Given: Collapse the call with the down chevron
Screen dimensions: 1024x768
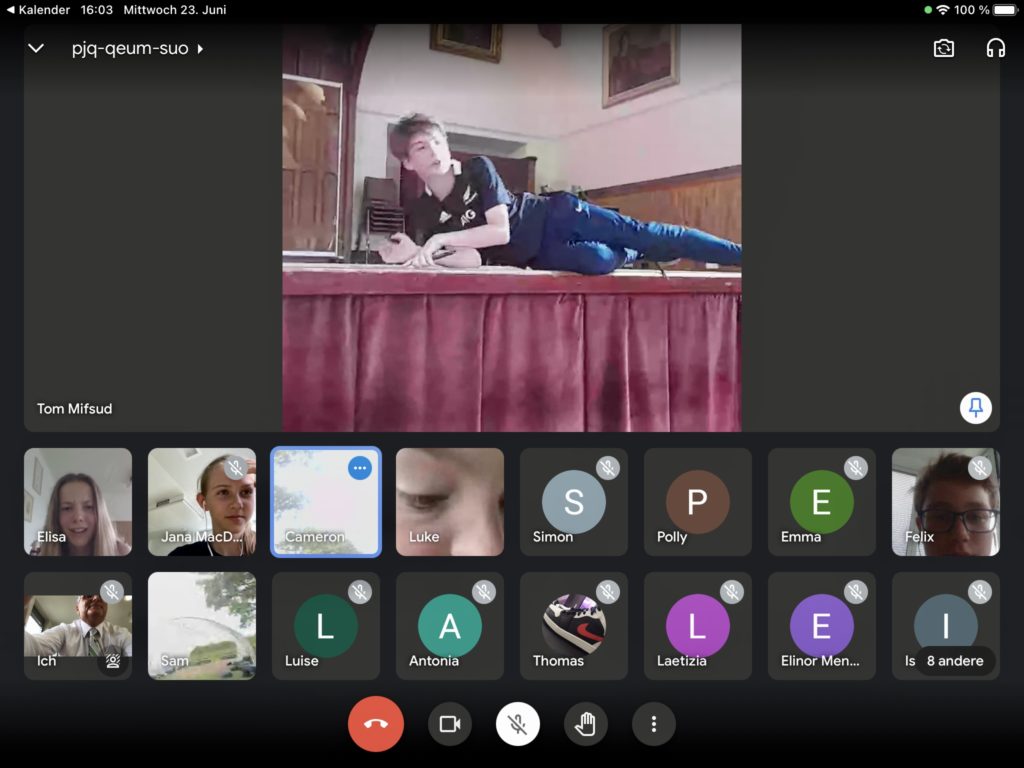Looking at the screenshot, I should click(x=36, y=48).
